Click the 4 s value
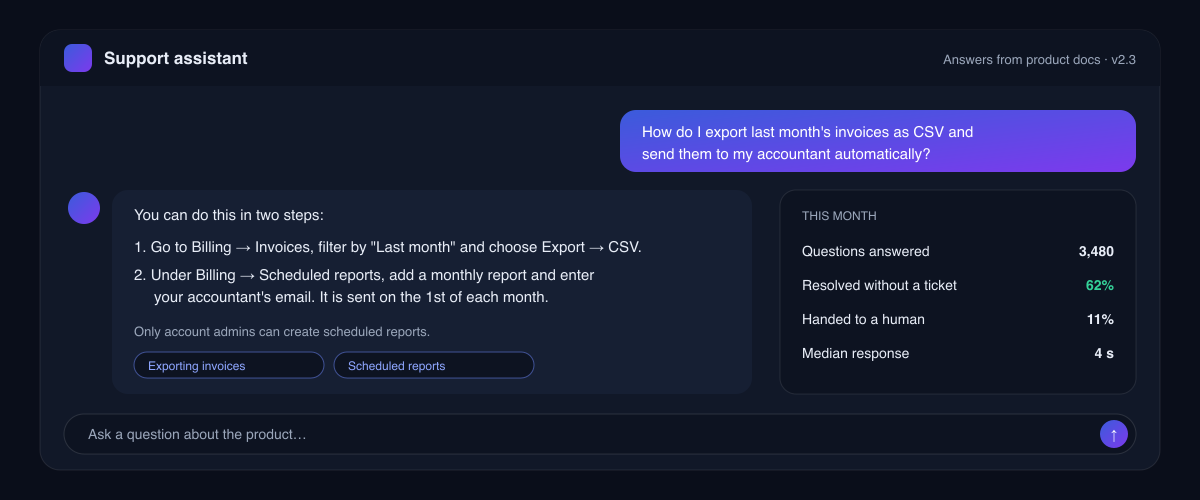The height and width of the screenshot is (500, 1200). pyautogui.click(x=1104, y=354)
